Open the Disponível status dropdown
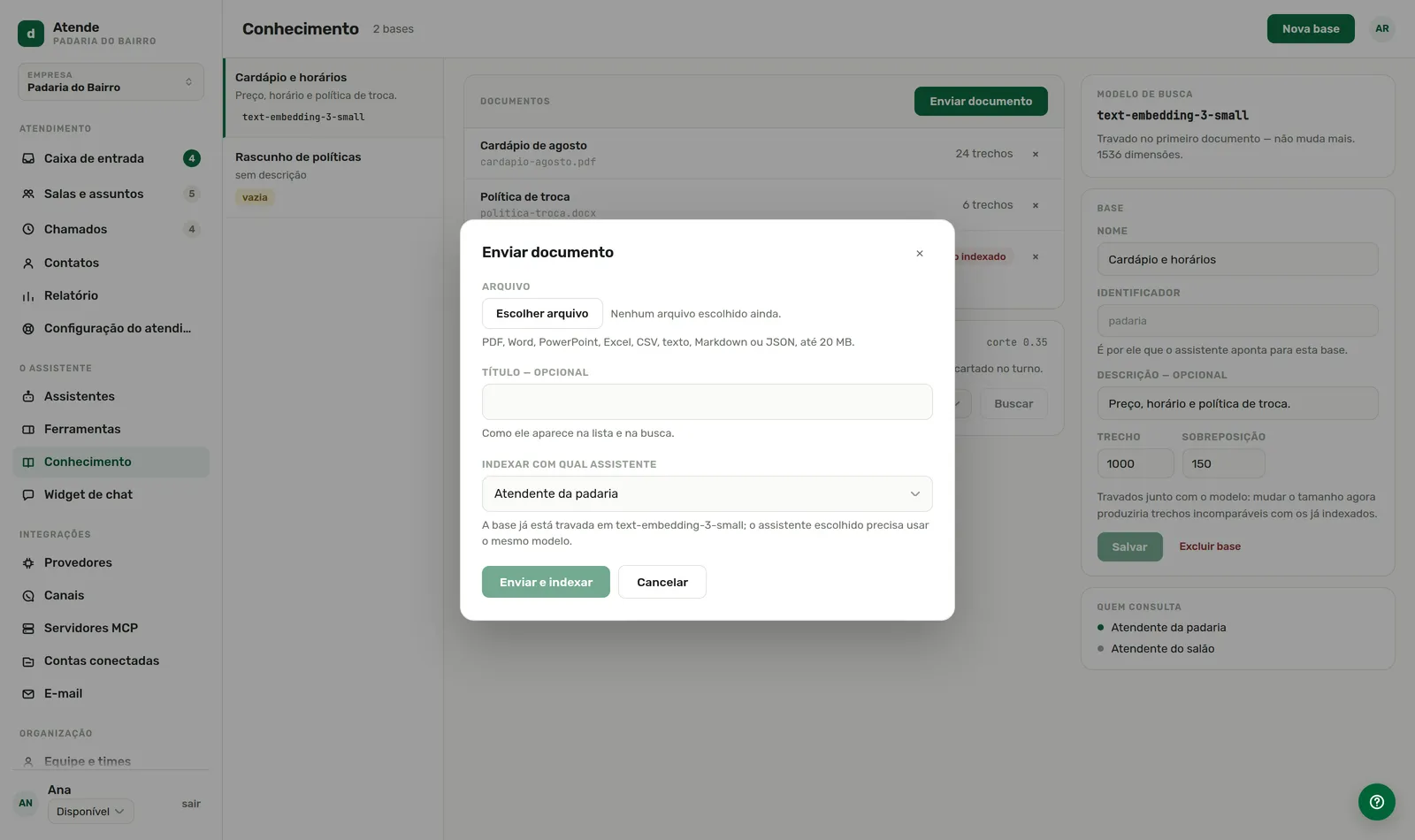 click(x=90, y=811)
